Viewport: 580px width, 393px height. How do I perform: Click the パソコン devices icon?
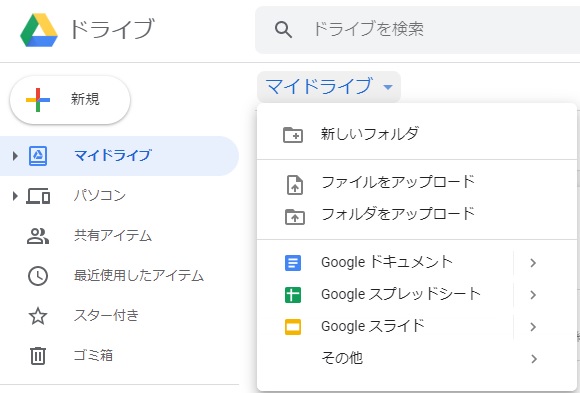38,196
